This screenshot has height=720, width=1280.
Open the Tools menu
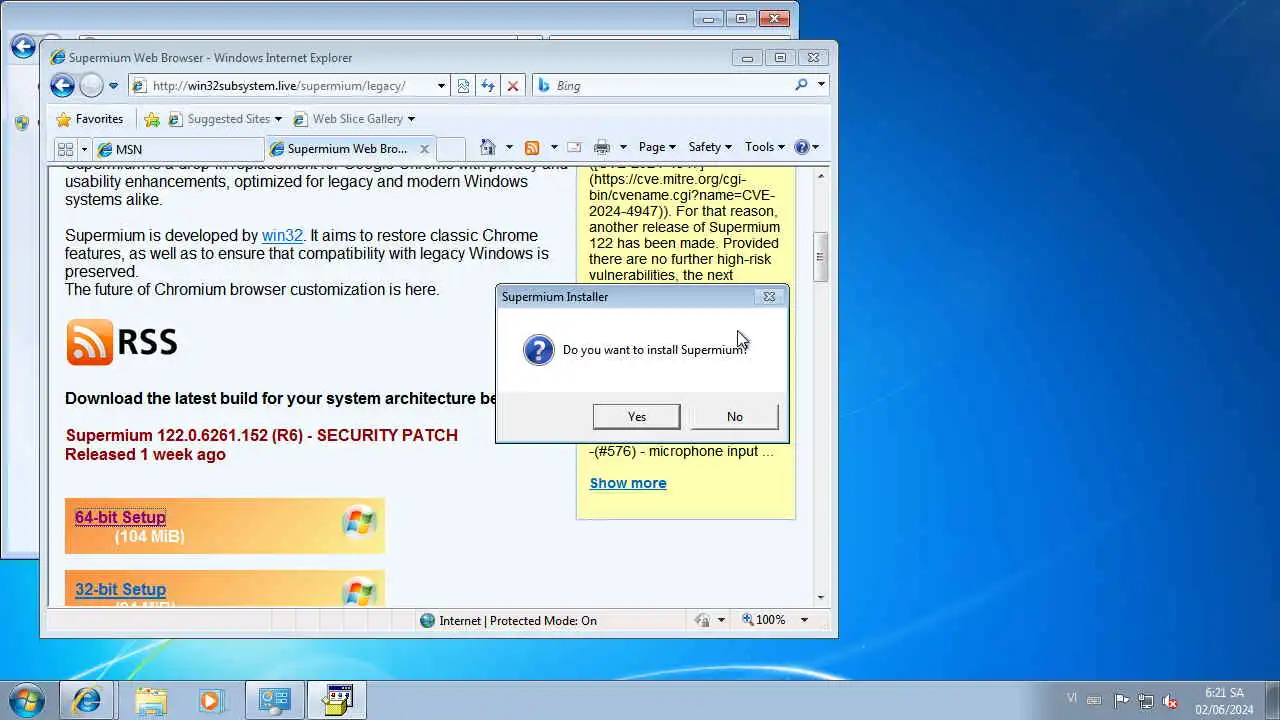(765, 147)
